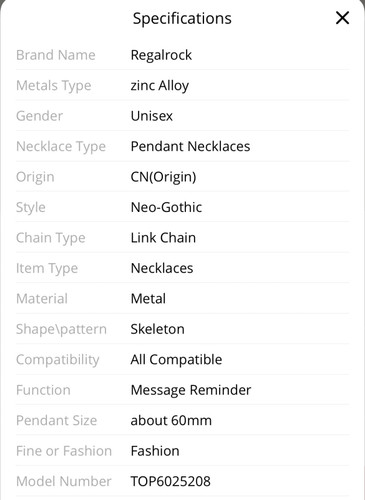Close the Specifications panel
This screenshot has width=365, height=500.
pyautogui.click(x=342, y=18)
